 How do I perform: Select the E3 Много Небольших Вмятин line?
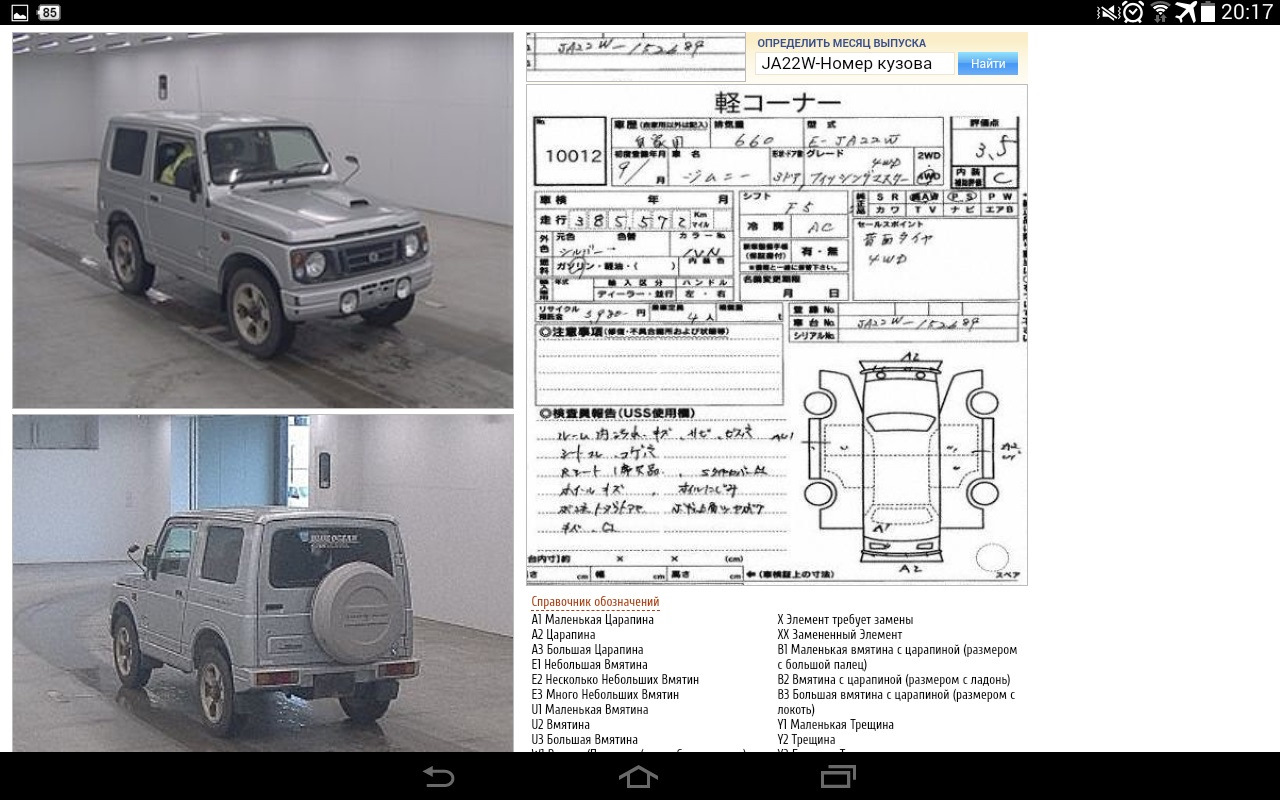tap(605, 695)
